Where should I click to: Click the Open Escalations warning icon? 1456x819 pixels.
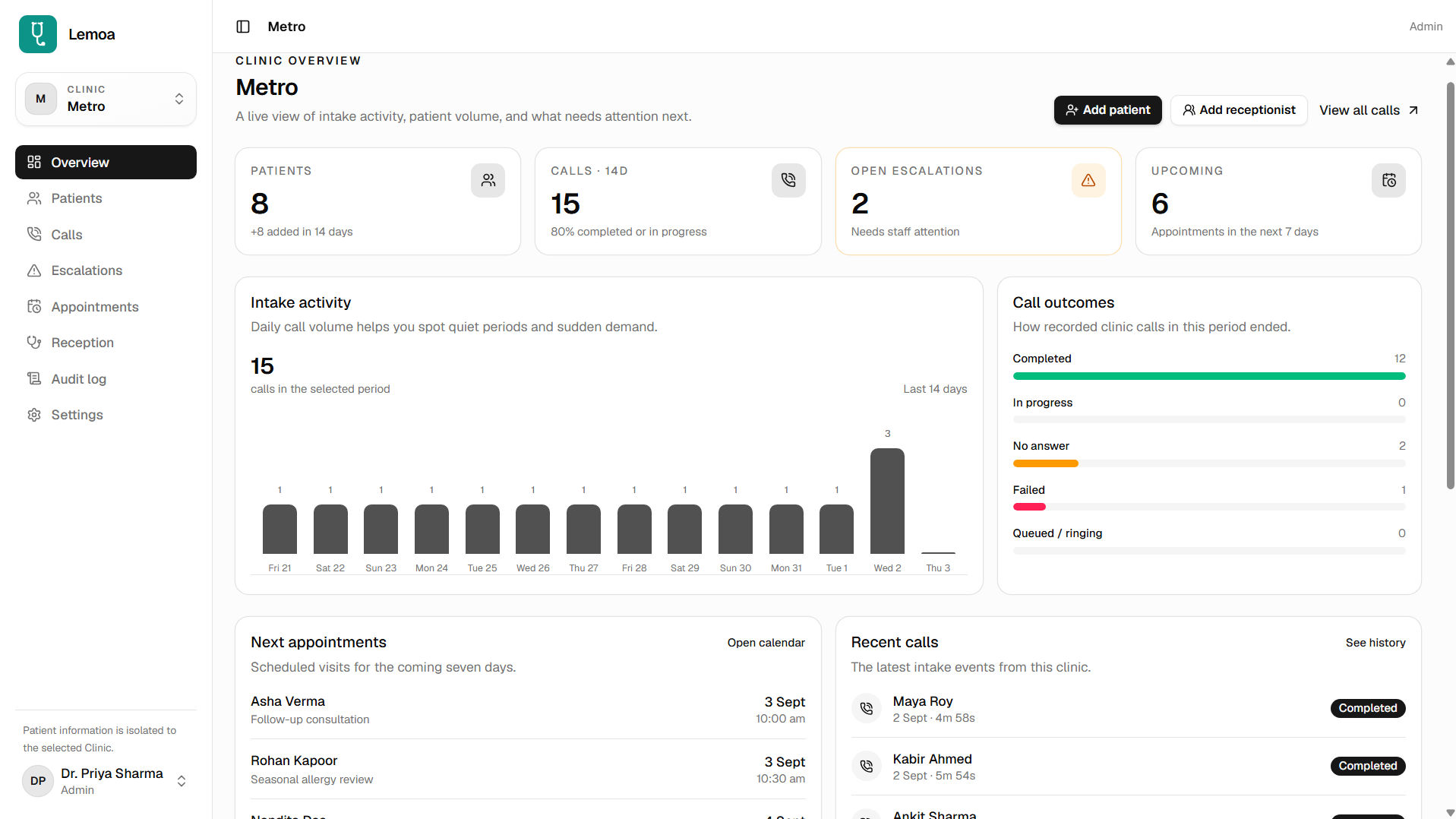pos(1088,180)
